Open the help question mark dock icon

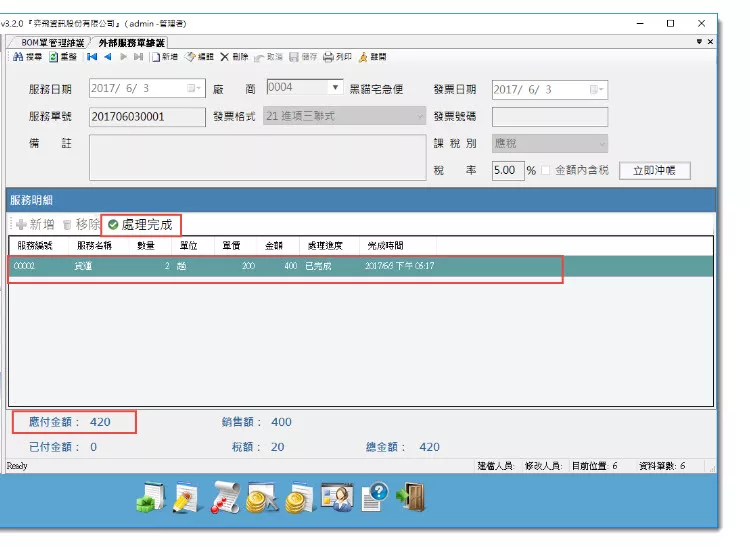[373, 497]
